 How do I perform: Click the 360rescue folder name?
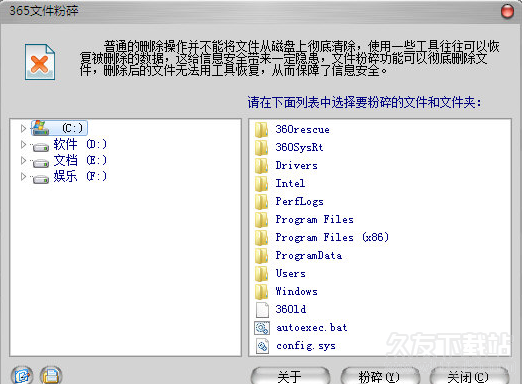302,129
